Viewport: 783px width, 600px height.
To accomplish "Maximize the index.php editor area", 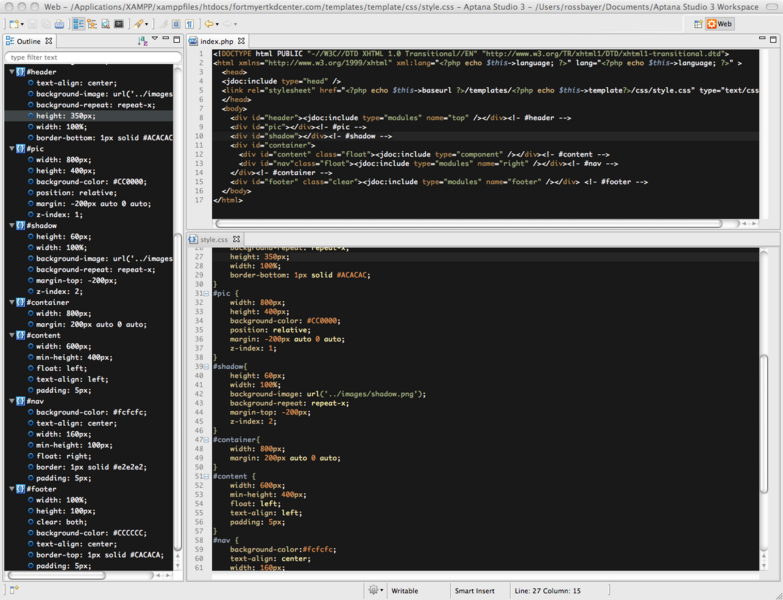I will pos(773,39).
